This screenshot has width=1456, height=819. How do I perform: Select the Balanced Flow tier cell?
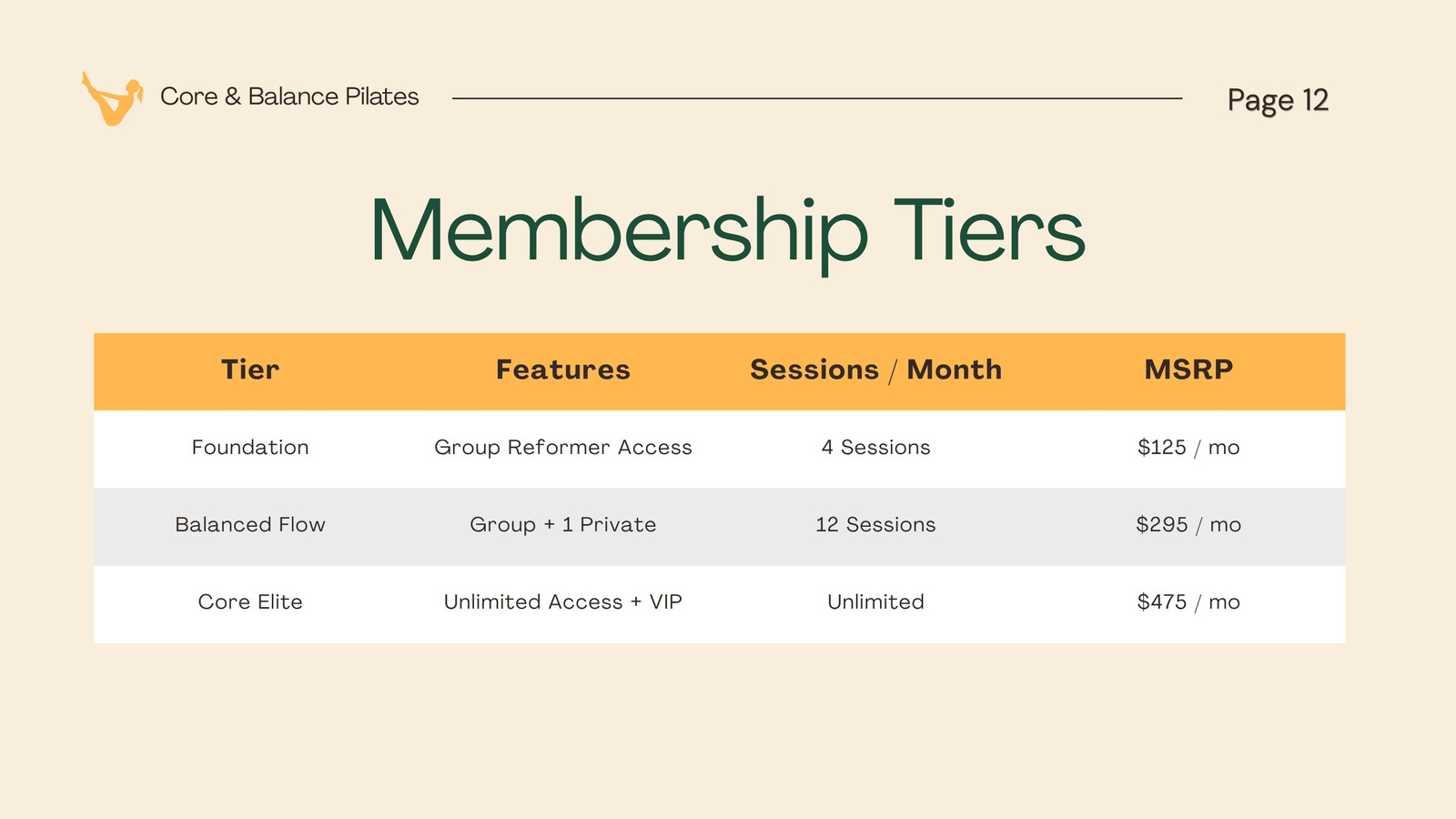(250, 525)
